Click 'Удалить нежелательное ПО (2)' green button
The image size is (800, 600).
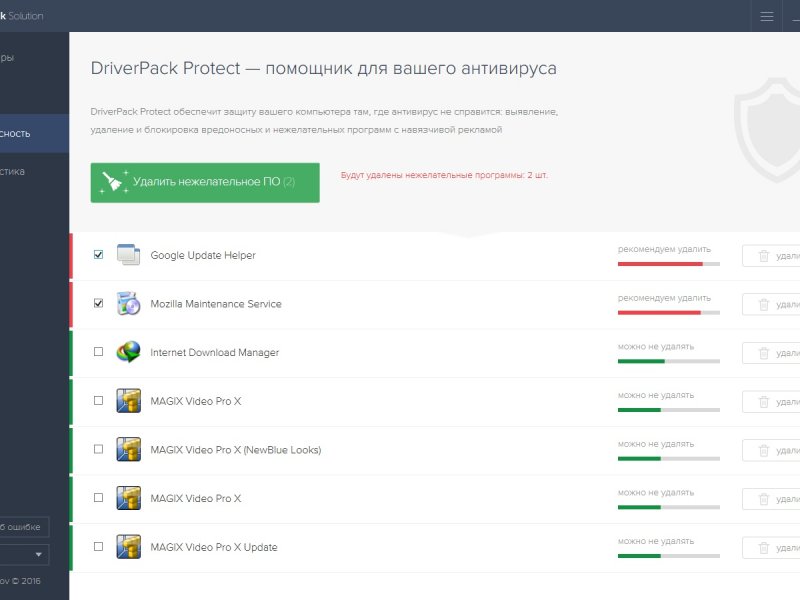click(x=205, y=183)
